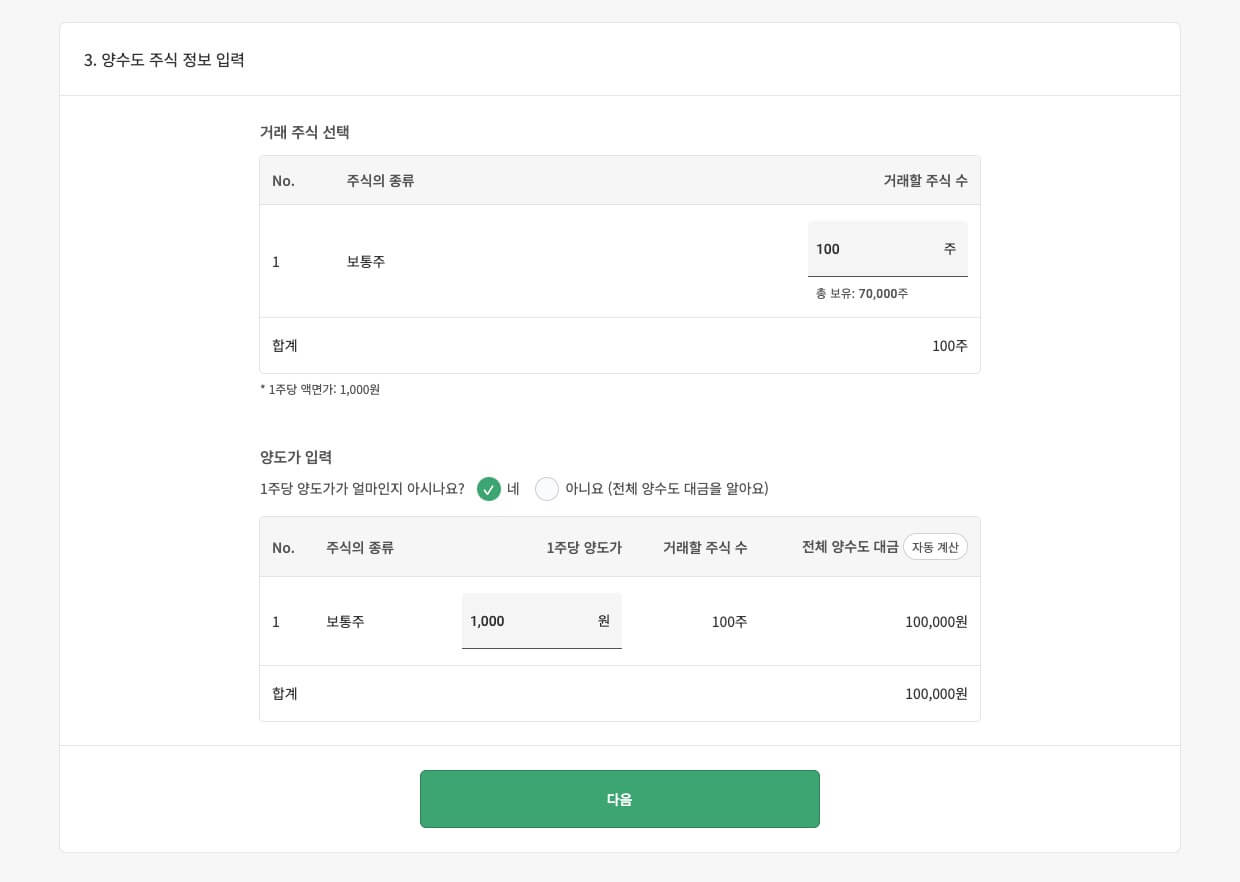Select the 아니요 radio button
Screen dimensions: 1240x882
[547, 489]
